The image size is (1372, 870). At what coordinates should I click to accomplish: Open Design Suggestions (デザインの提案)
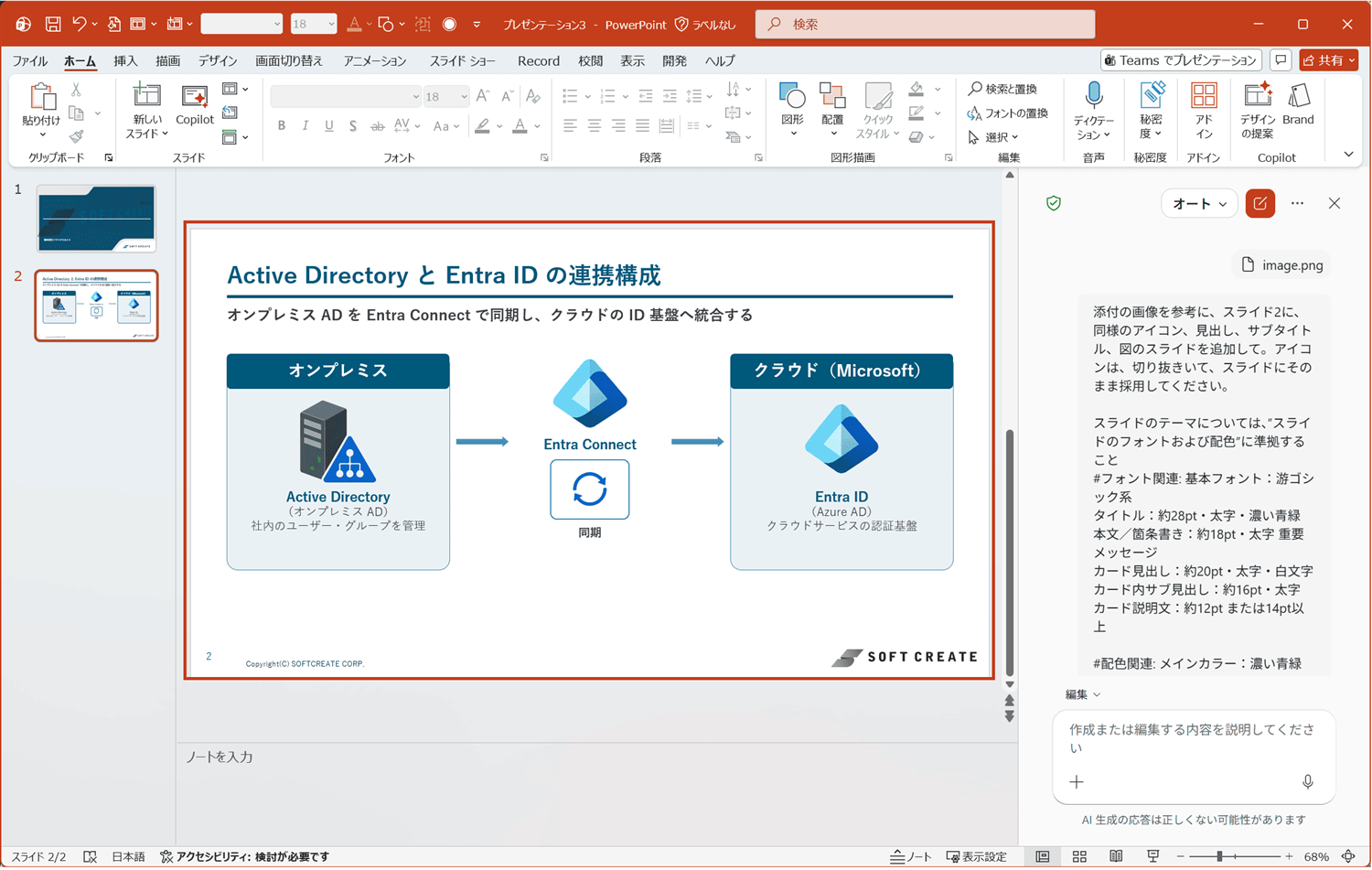tap(1258, 110)
